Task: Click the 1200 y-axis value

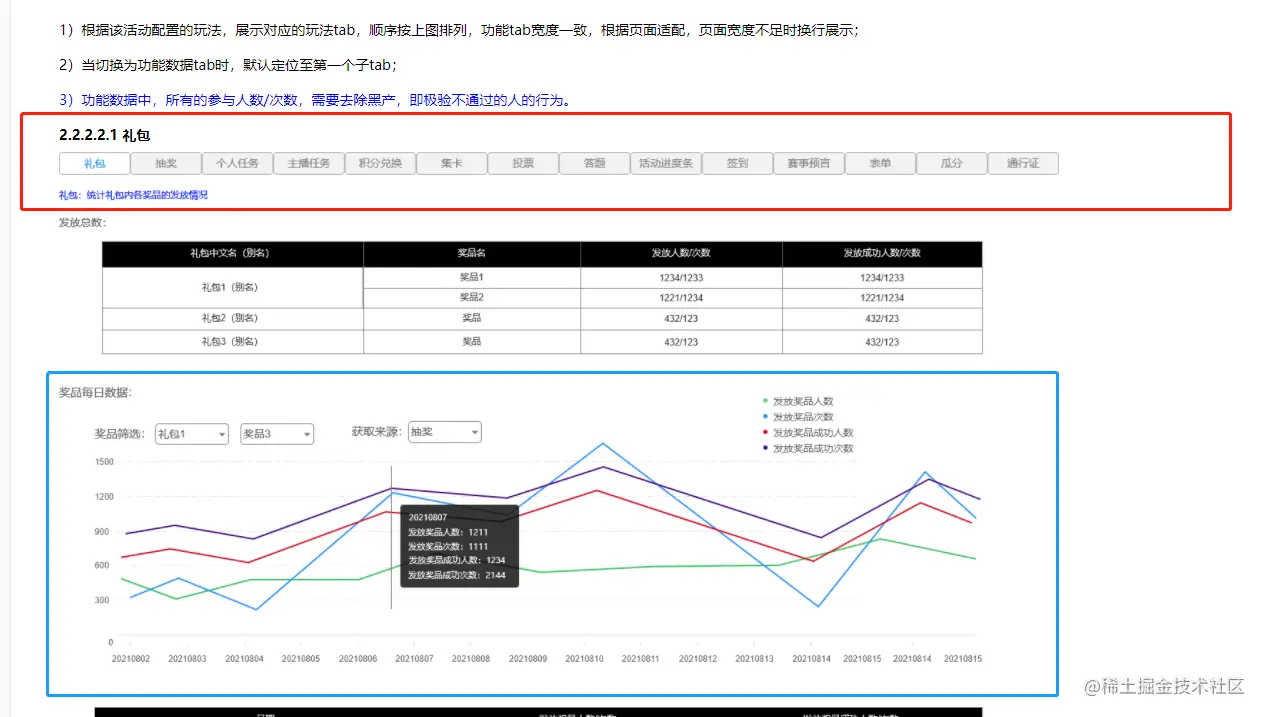Action: tap(104, 497)
